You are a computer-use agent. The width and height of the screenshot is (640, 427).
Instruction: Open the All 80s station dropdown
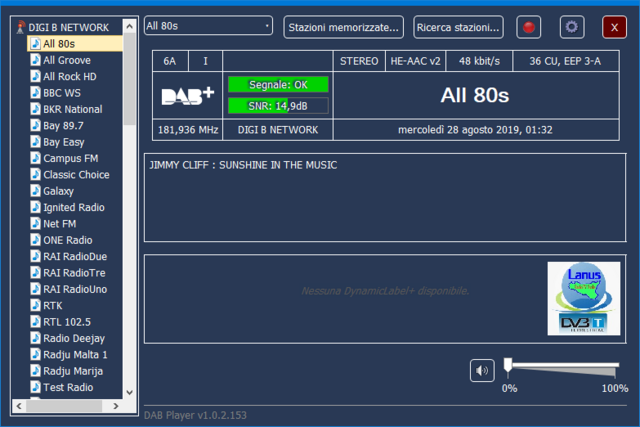click(208, 26)
